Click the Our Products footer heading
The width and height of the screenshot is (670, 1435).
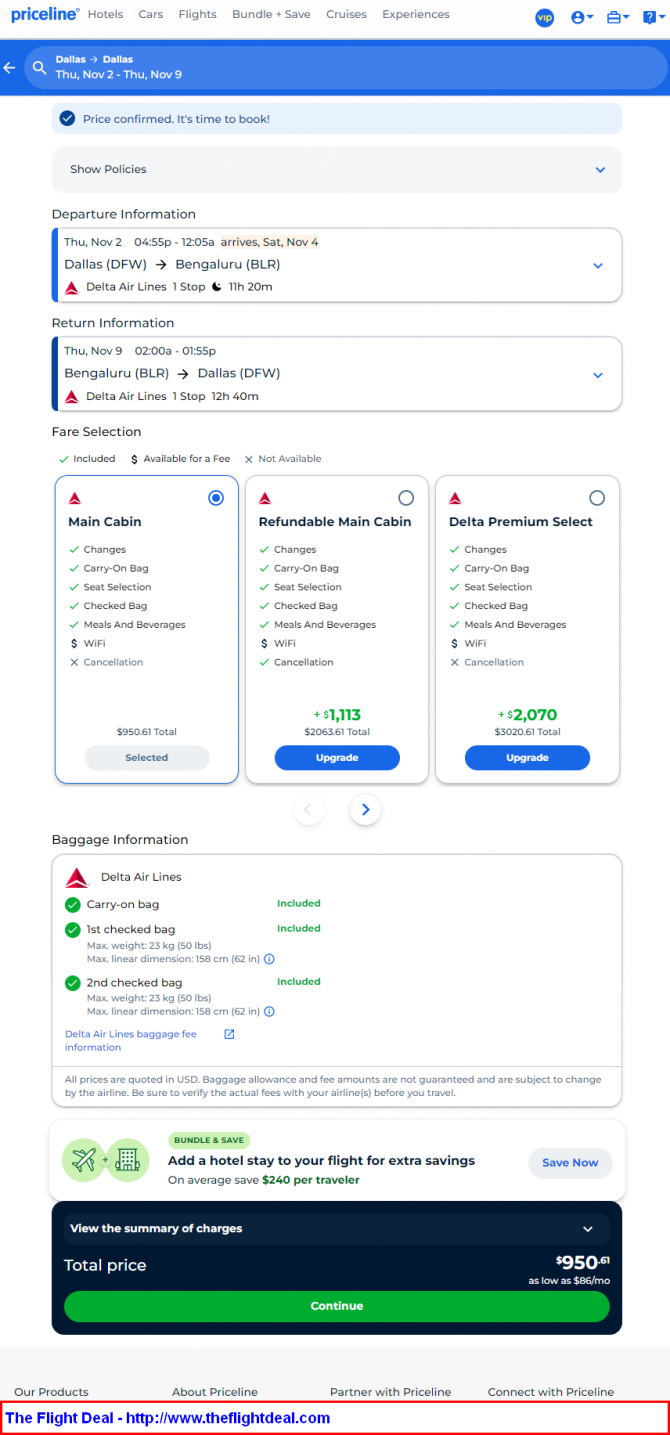[51, 1392]
